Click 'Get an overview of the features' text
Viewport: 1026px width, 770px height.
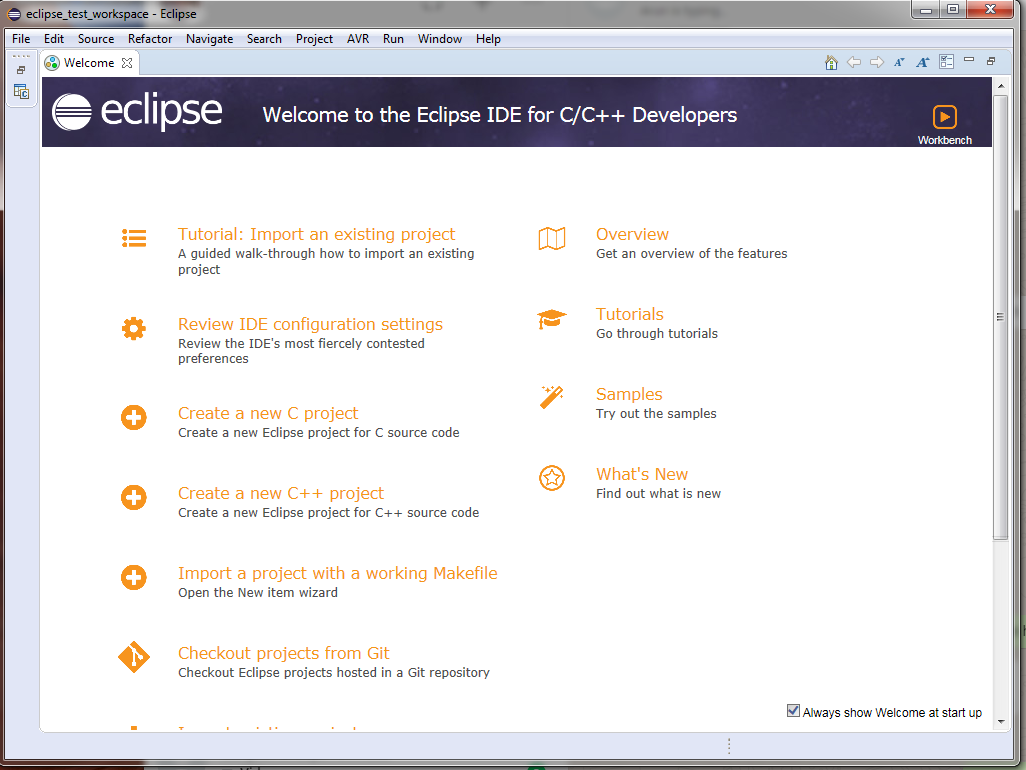point(692,254)
